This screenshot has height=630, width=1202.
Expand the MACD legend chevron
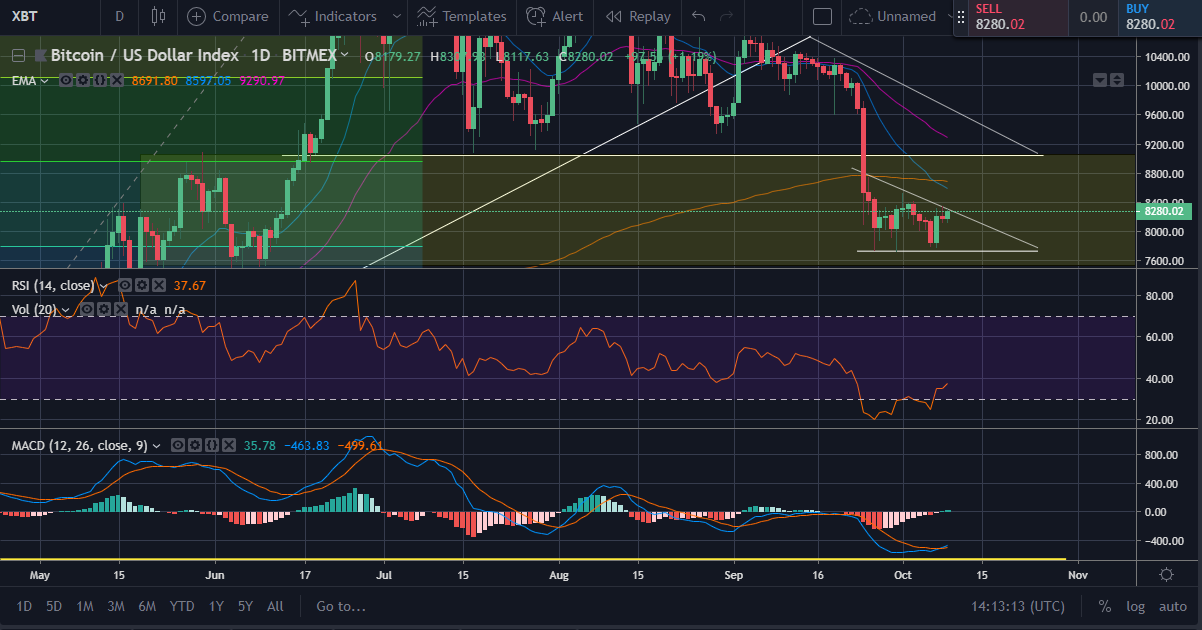pyautogui.click(x=157, y=445)
